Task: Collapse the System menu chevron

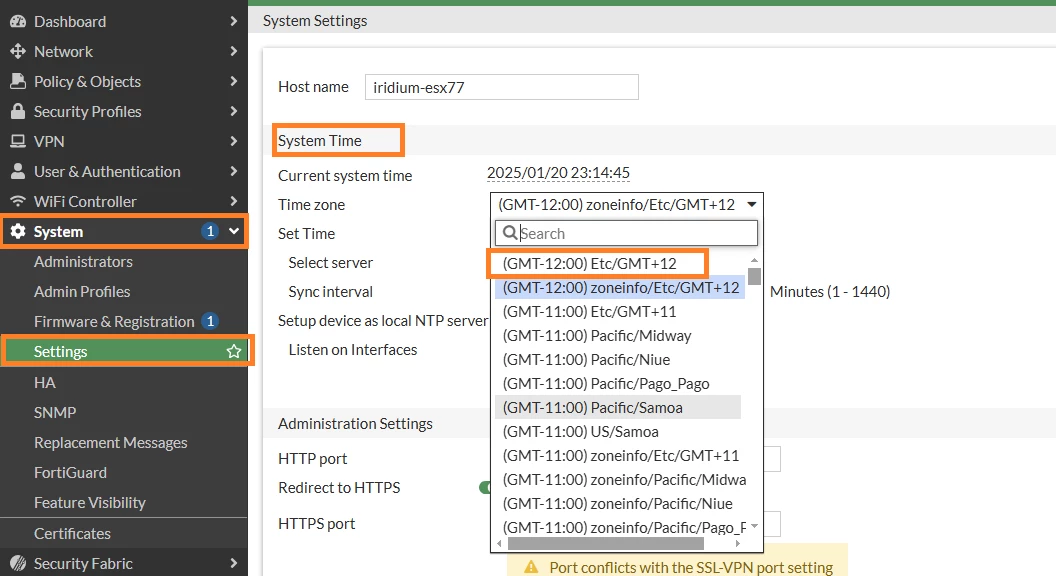Action: coord(234,232)
